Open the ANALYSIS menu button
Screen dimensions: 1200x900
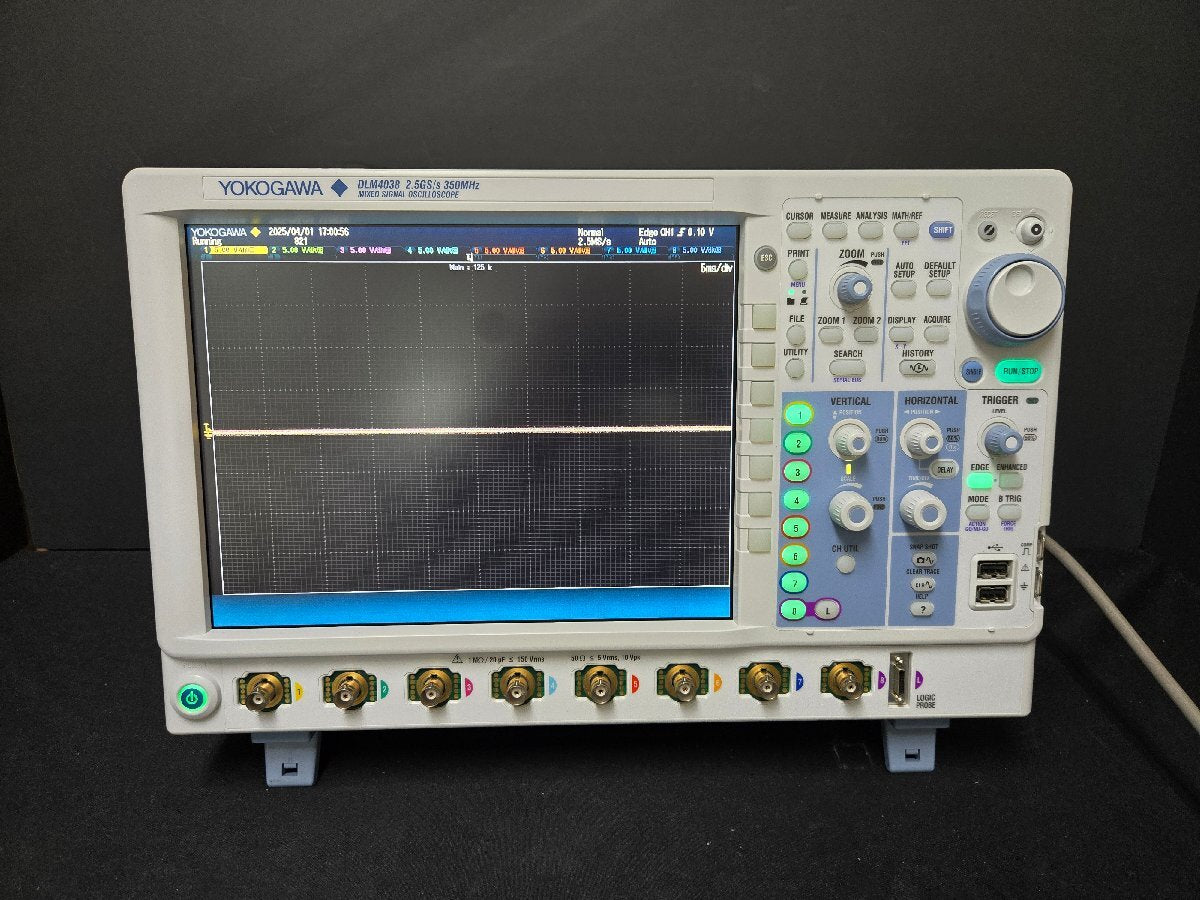point(871,230)
